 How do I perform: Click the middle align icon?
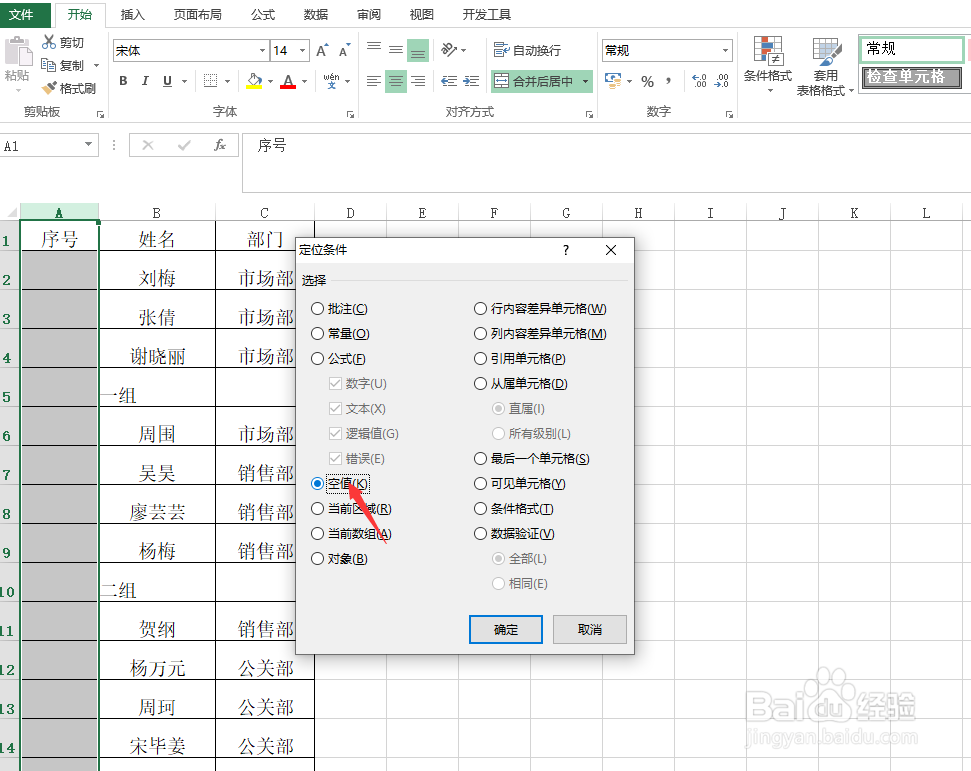396,50
